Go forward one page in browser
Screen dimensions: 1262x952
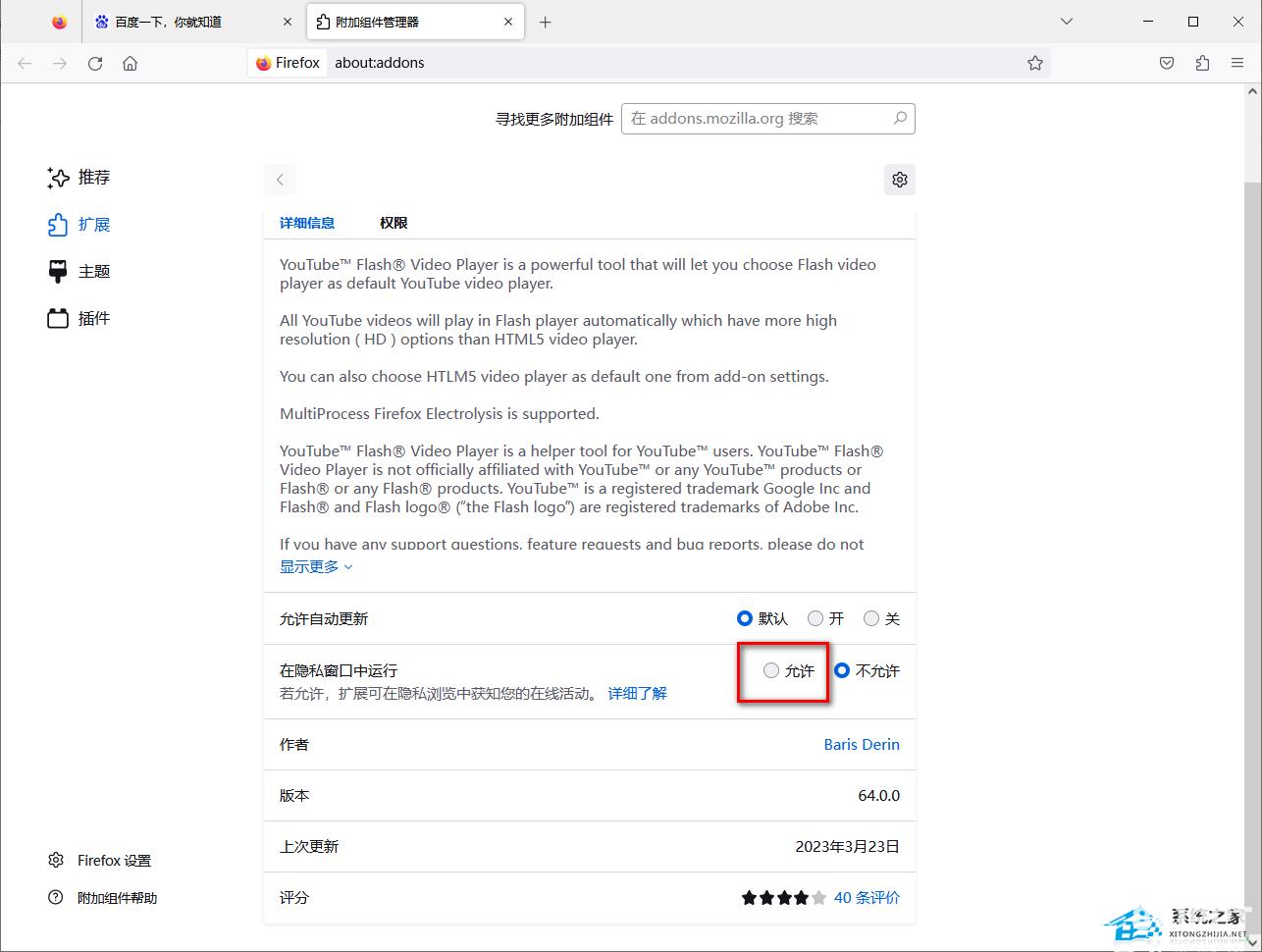click(x=60, y=63)
